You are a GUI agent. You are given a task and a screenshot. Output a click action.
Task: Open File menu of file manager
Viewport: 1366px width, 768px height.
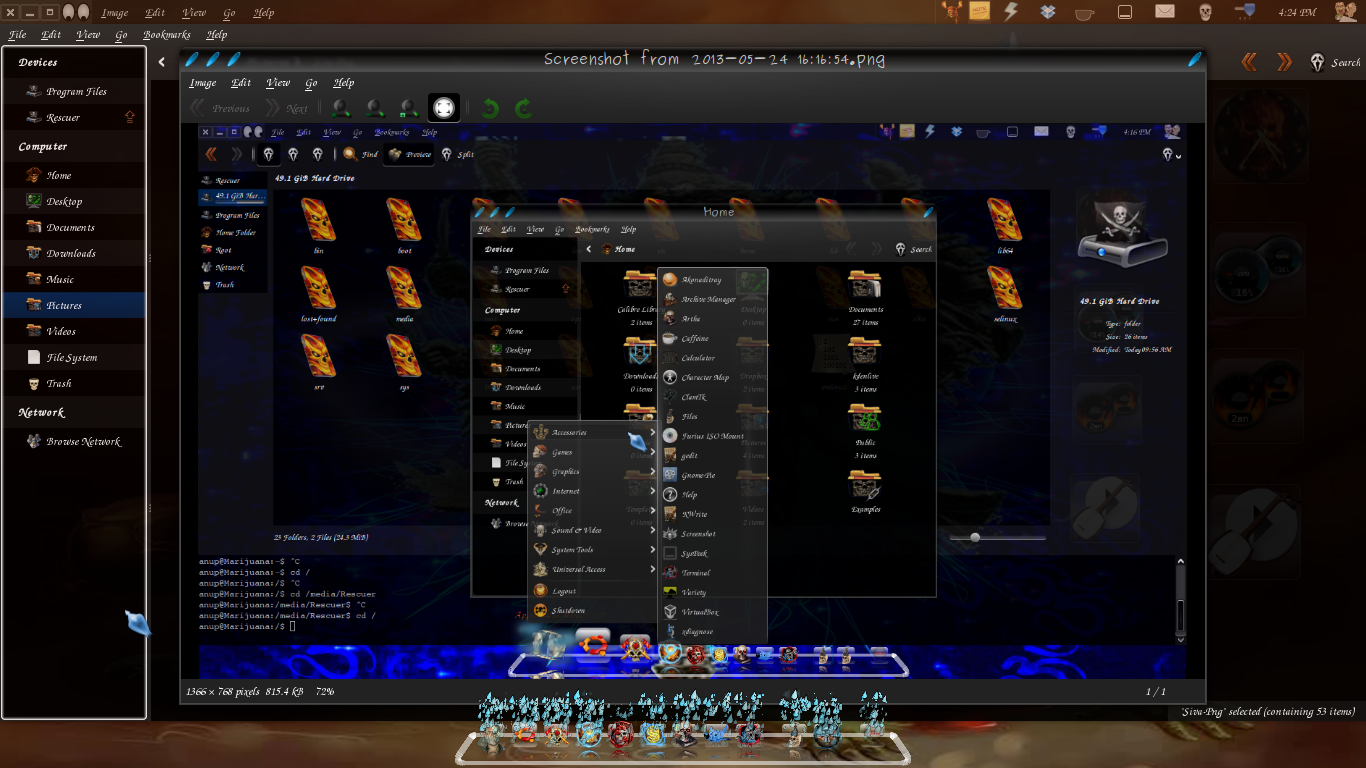coord(17,35)
